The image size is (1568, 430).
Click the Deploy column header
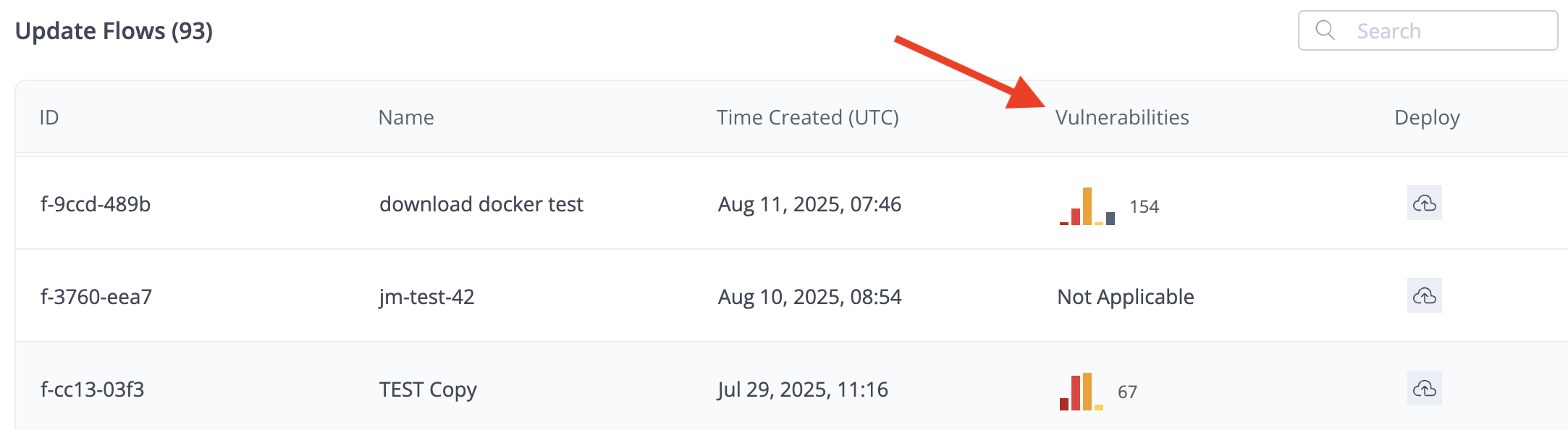point(1427,117)
